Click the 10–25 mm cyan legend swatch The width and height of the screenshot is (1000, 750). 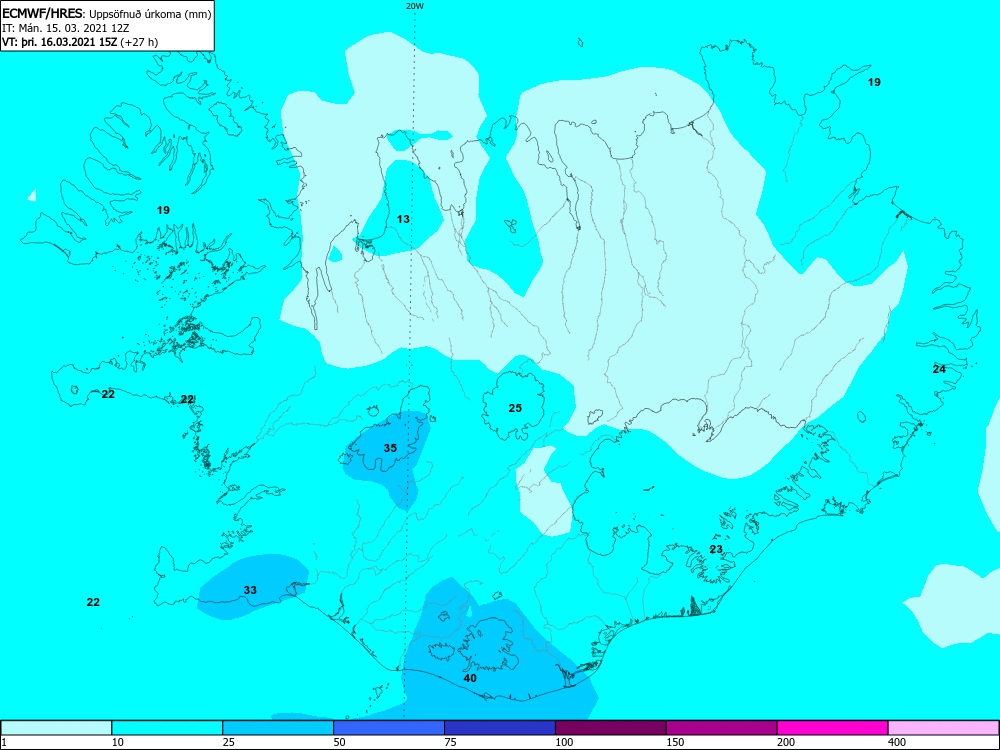[167, 728]
